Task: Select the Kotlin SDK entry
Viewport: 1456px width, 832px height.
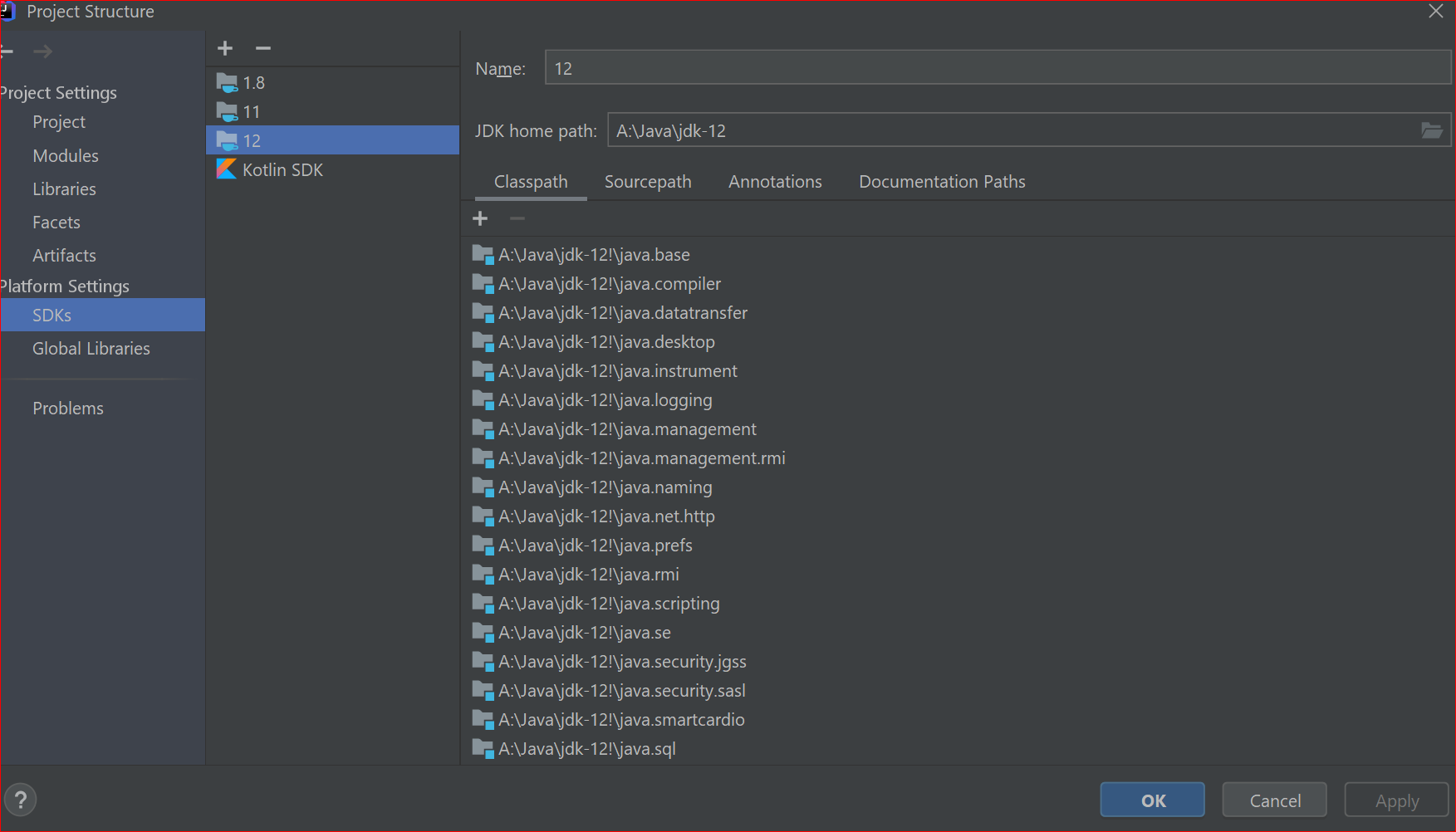Action: point(332,169)
